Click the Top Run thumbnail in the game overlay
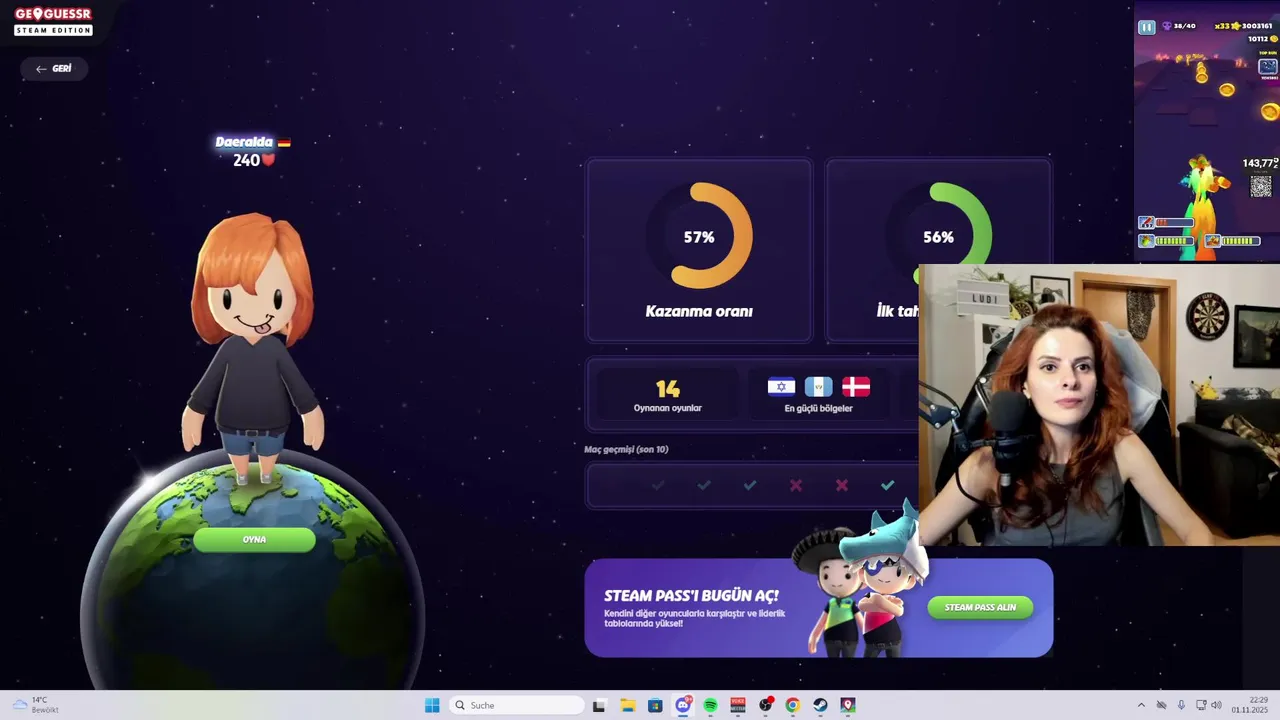Screen dimensions: 1280x720 1267,67
